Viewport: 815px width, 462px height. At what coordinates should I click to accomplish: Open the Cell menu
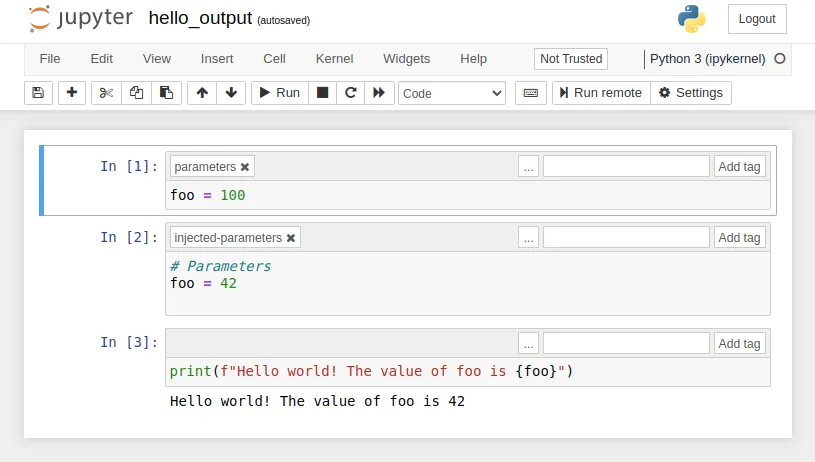274,59
